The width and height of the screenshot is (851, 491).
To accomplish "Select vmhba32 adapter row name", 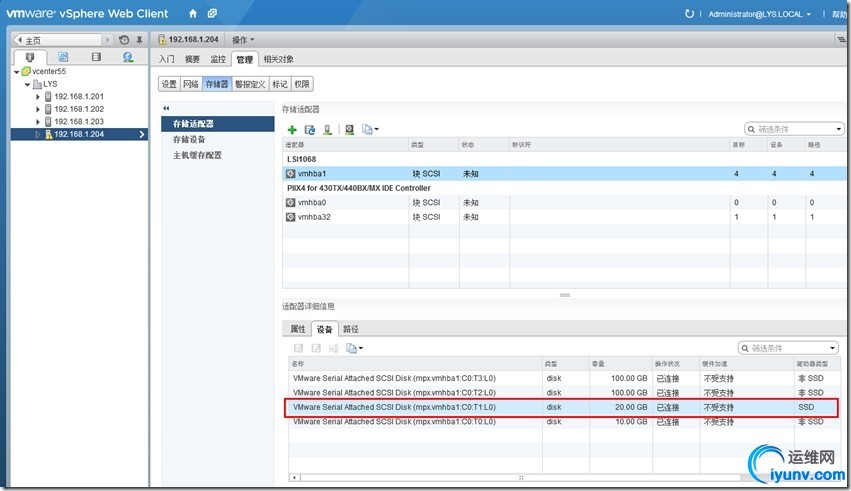I will (x=314, y=217).
